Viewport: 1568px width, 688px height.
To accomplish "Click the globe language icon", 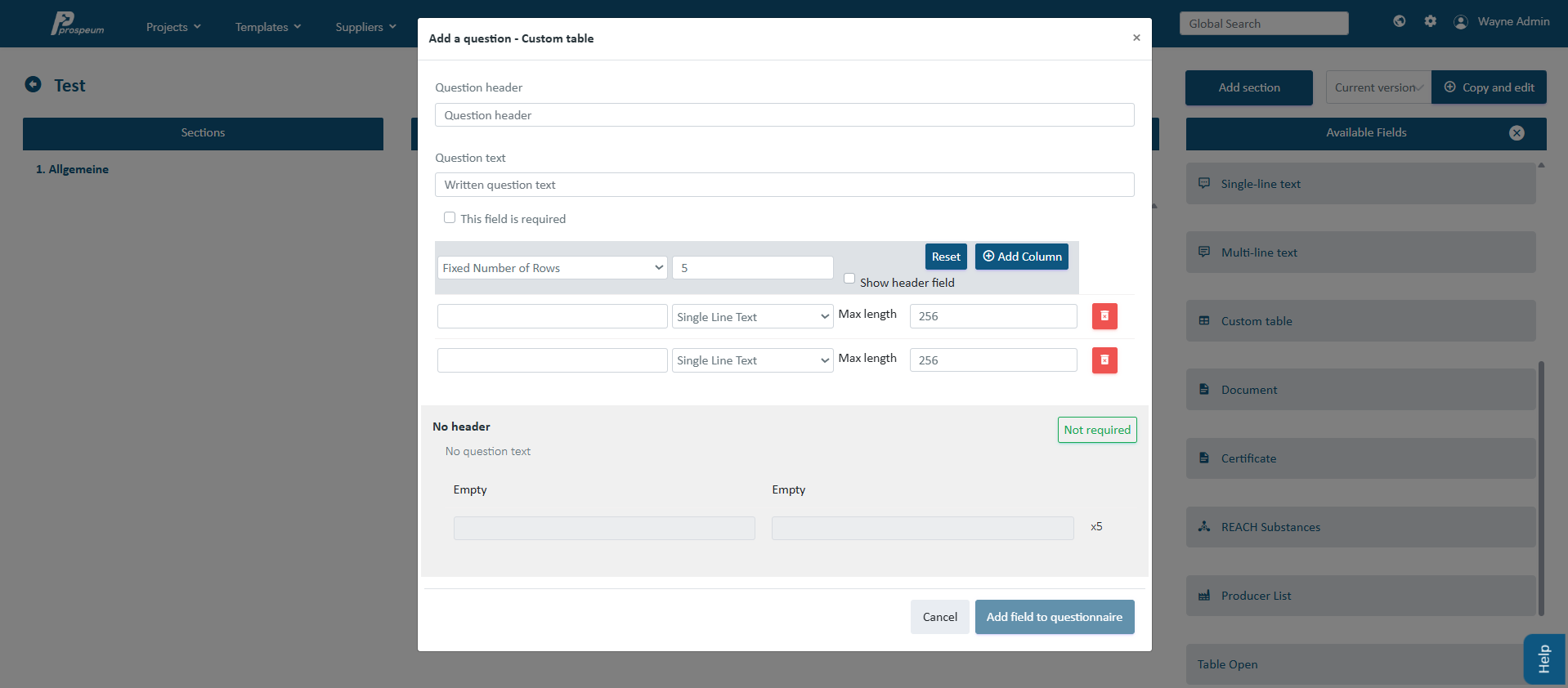I will (x=1400, y=21).
